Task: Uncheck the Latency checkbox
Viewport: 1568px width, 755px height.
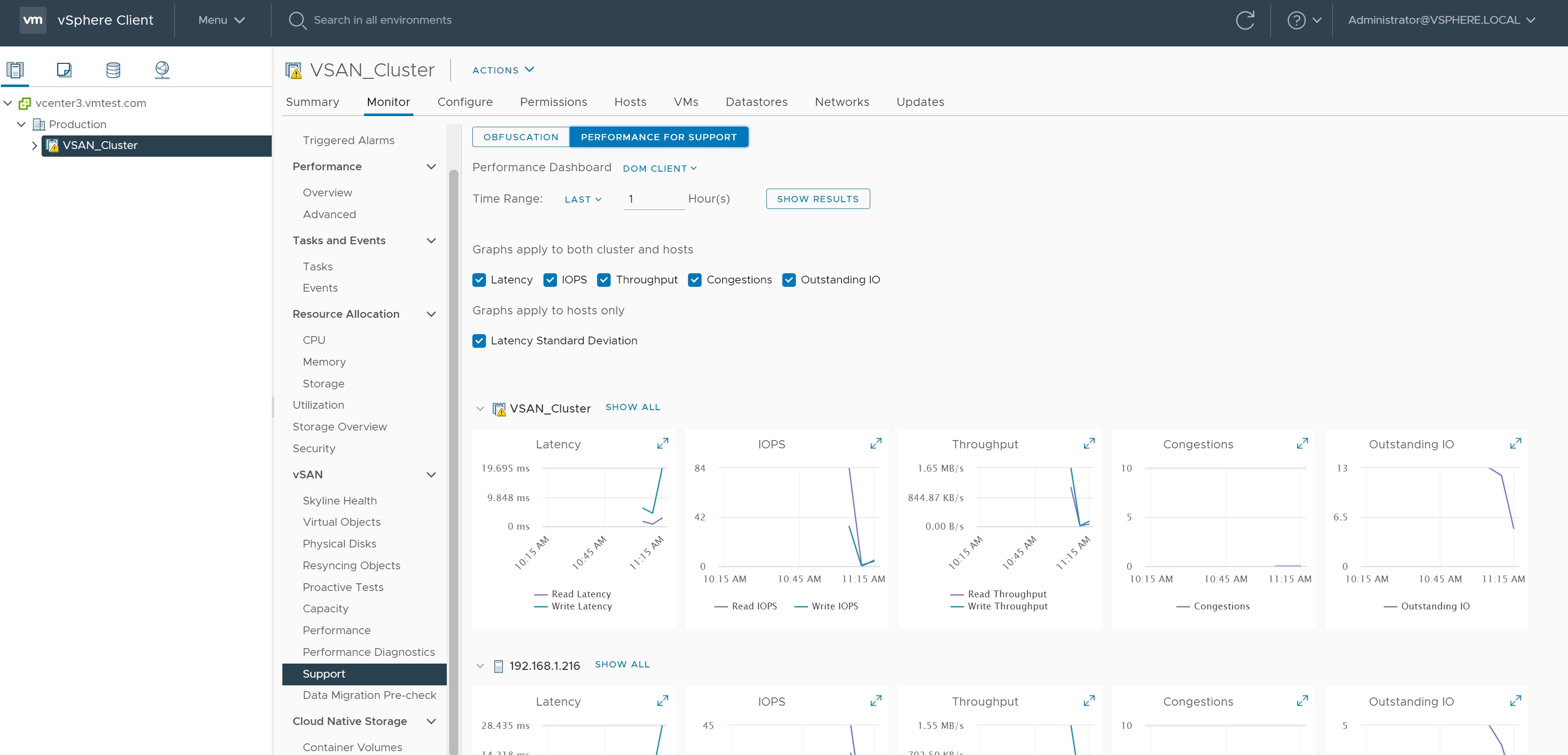Action: pyautogui.click(x=479, y=280)
